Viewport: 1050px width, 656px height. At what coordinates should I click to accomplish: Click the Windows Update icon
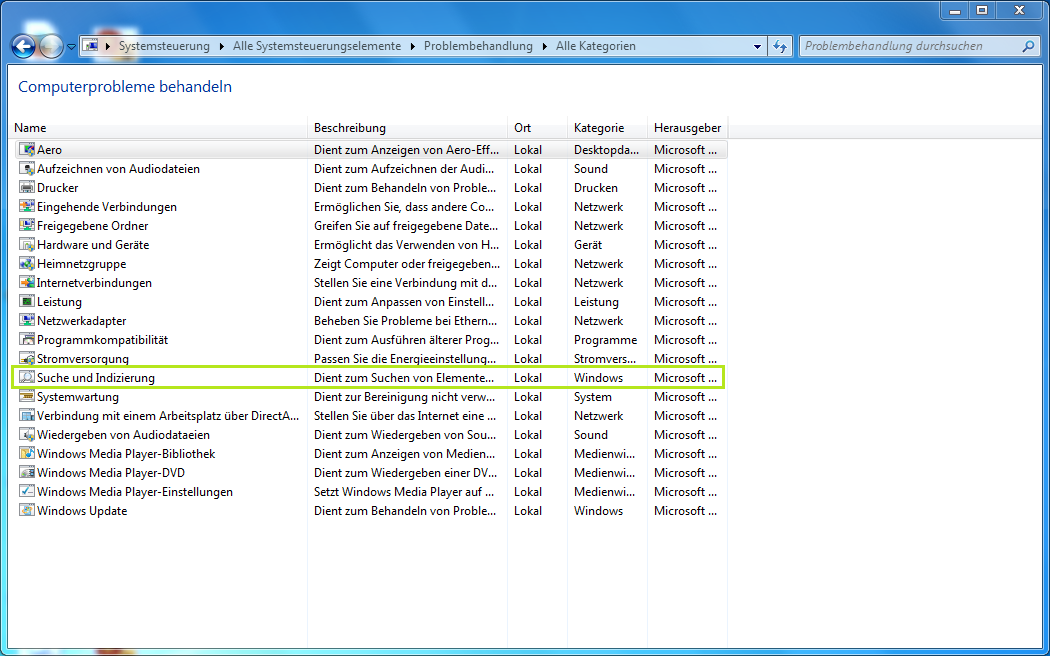click(27, 510)
